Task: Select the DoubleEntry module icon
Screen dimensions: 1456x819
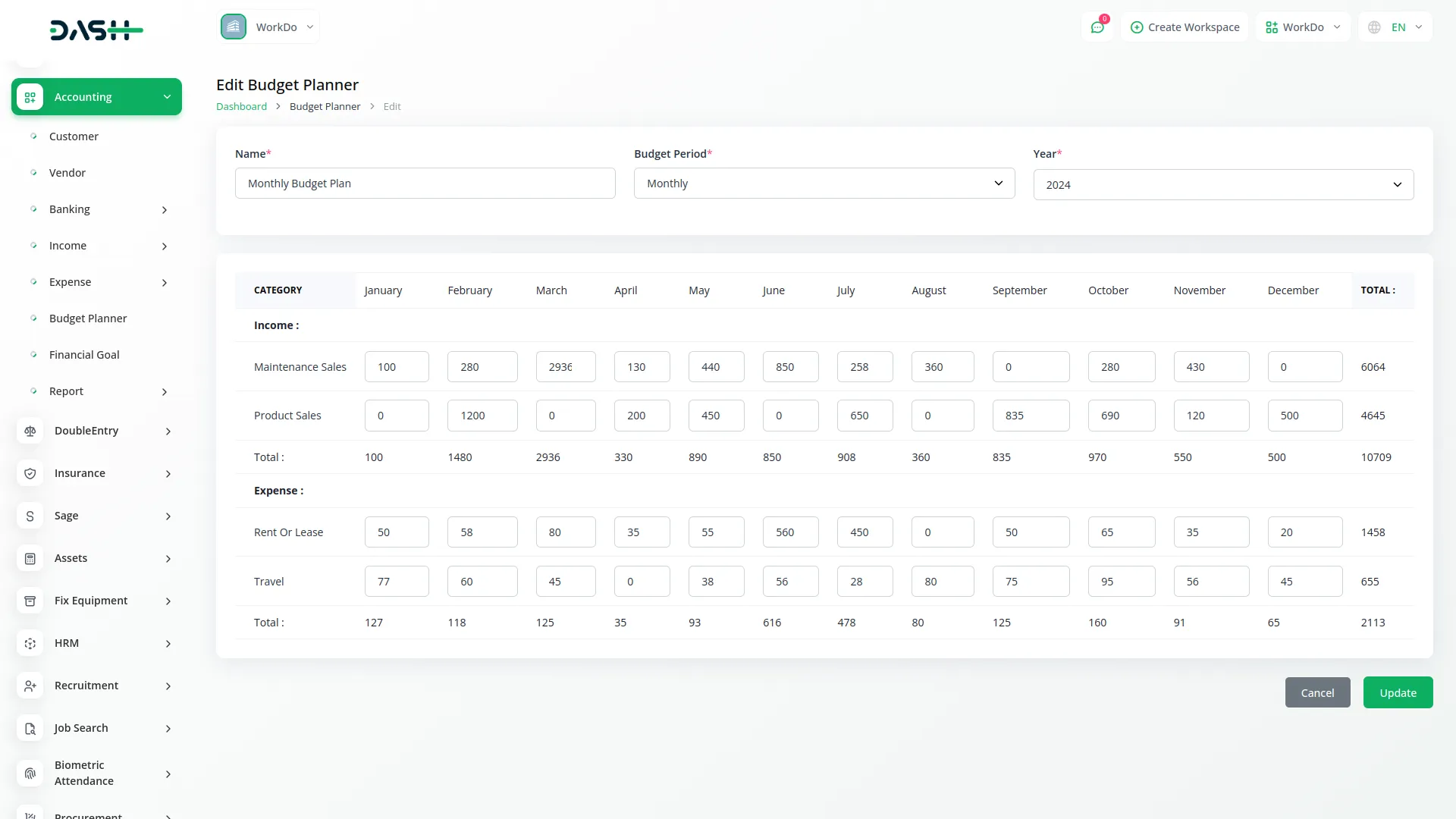Action: tap(30, 431)
